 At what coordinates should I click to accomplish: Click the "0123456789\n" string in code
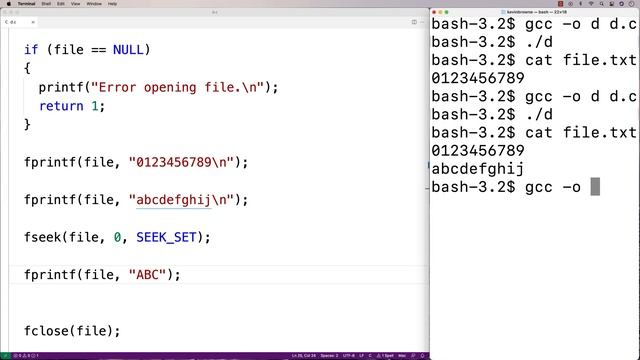(x=181, y=162)
